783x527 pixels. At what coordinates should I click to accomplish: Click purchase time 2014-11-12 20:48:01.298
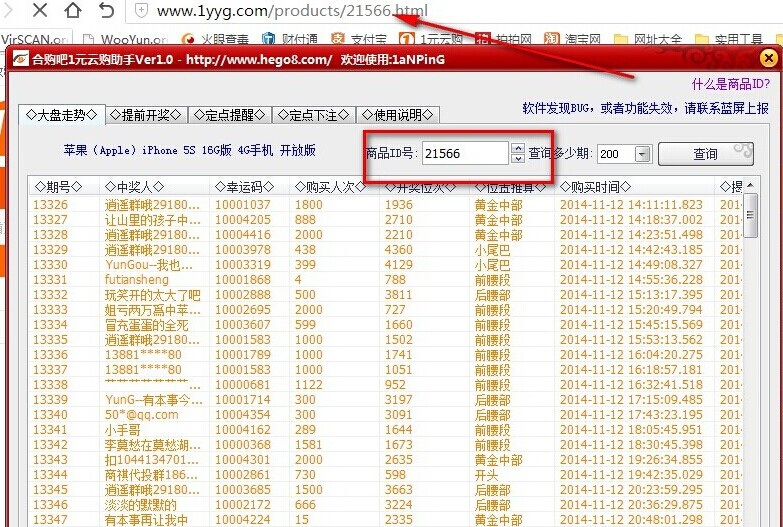[x=631, y=520]
